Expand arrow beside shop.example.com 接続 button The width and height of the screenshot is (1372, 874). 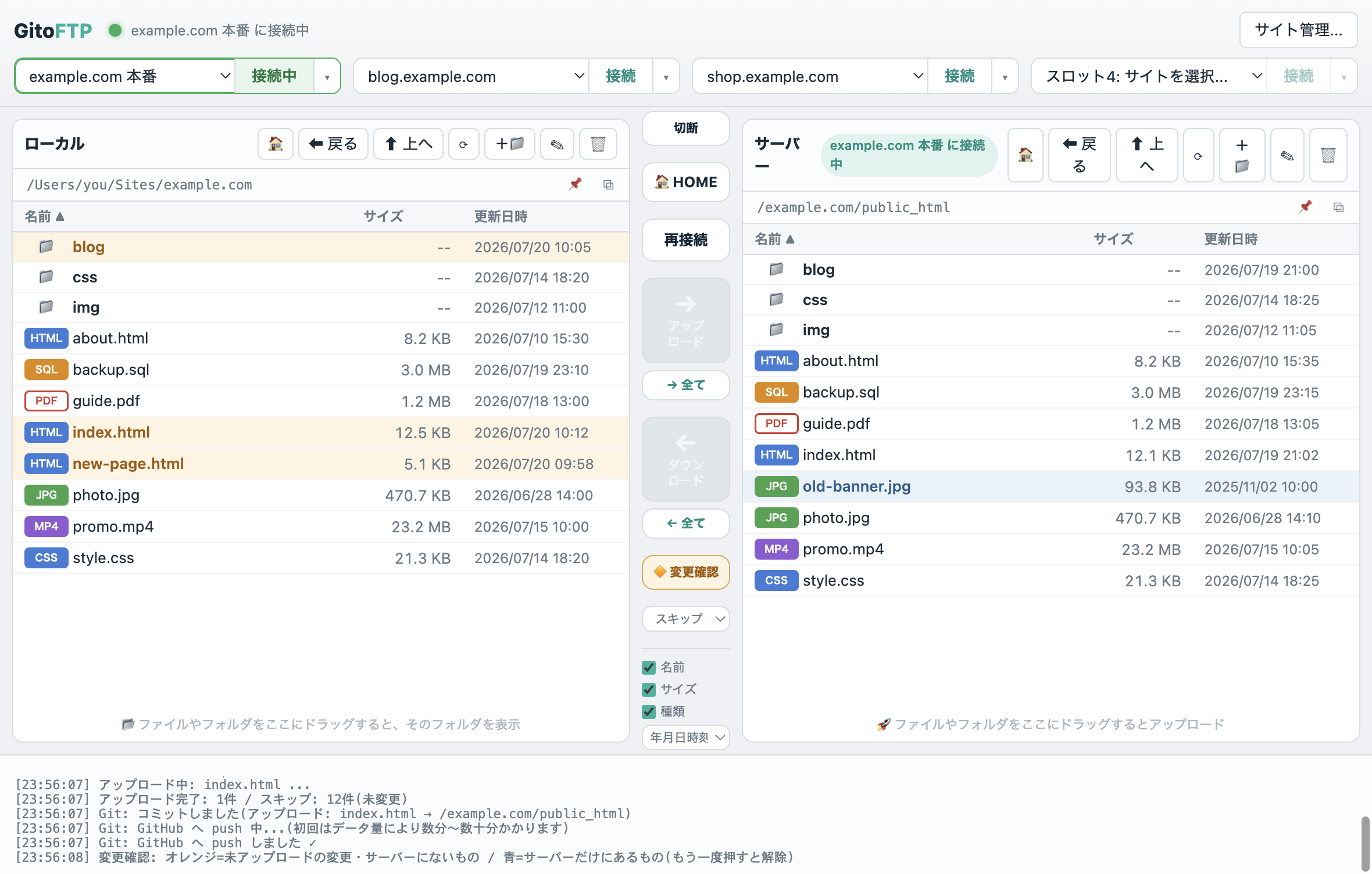click(x=1005, y=77)
